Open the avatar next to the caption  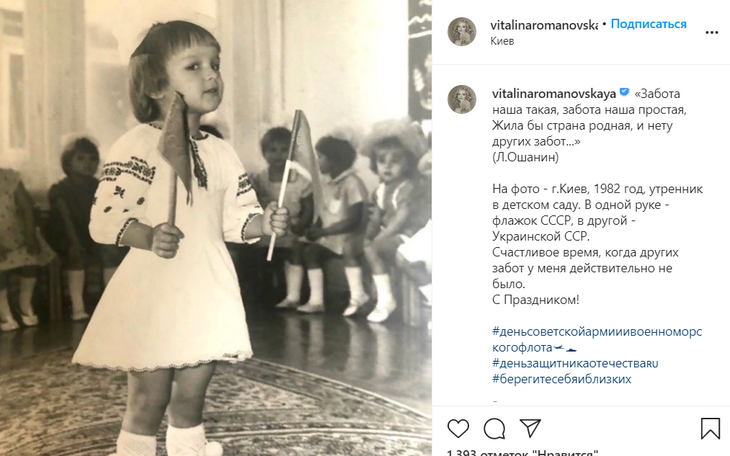tap(462, 99)
